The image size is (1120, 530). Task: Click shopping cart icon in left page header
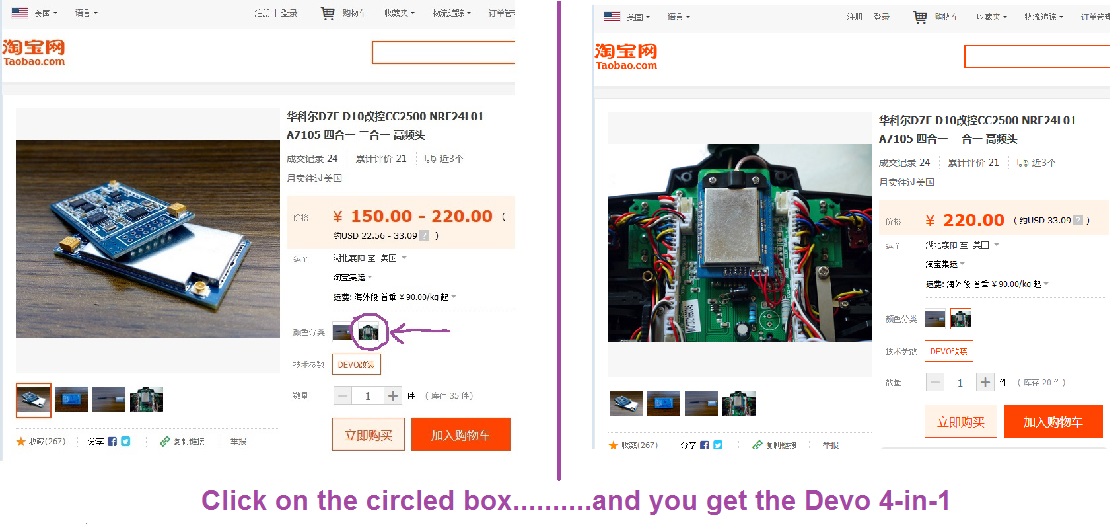[x=328, y=13]
